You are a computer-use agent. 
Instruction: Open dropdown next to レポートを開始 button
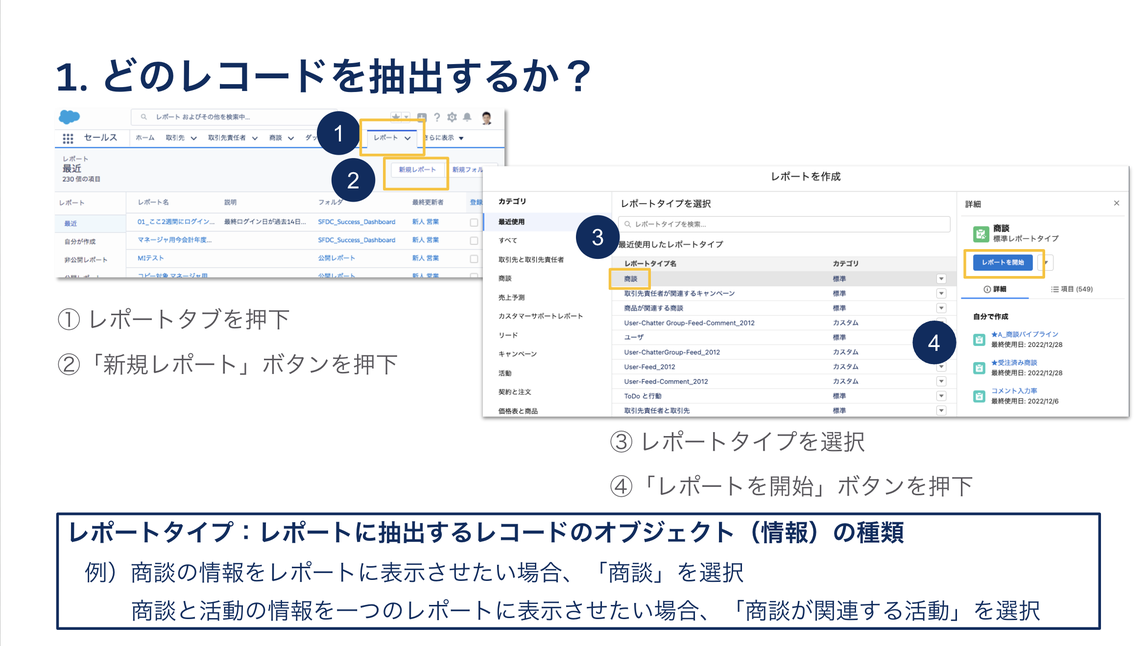(1046, 262)
